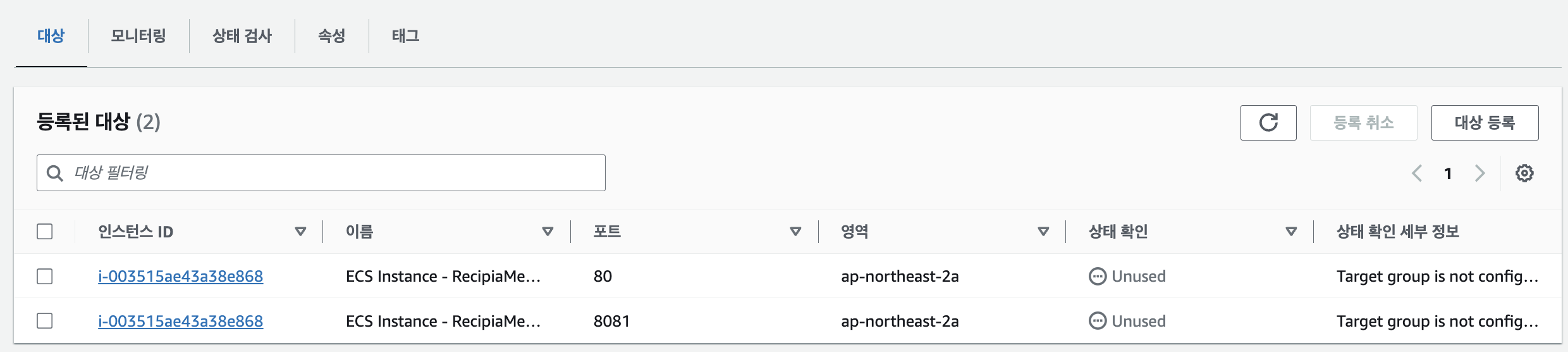Select checkbox for port 8081 target
The height and width of the screenshot is (352, 1568).
coord(45,320)
